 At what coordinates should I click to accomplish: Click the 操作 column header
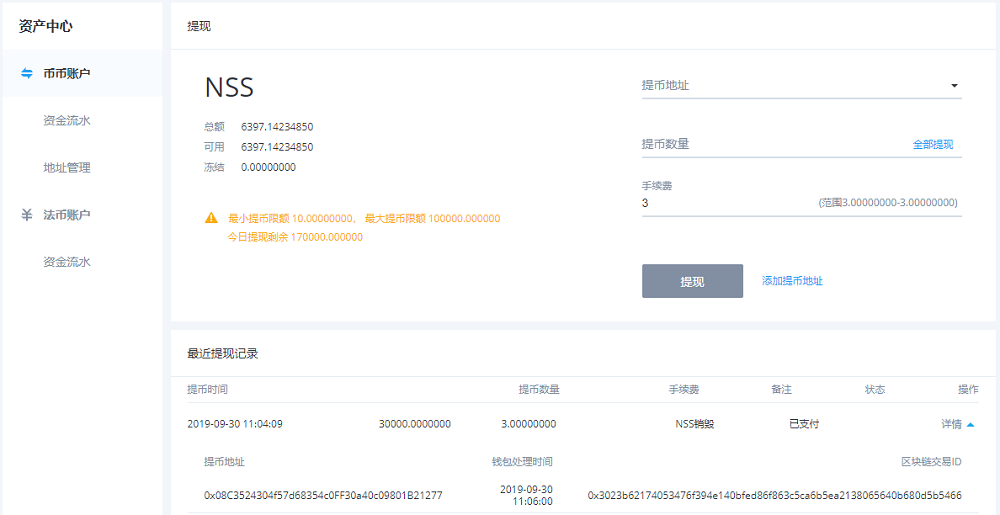(968, 389)
